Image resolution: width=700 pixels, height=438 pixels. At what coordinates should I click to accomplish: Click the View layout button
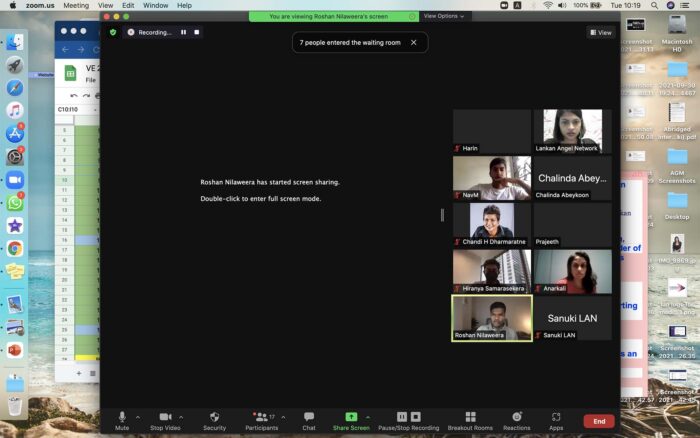click(600, 33)
